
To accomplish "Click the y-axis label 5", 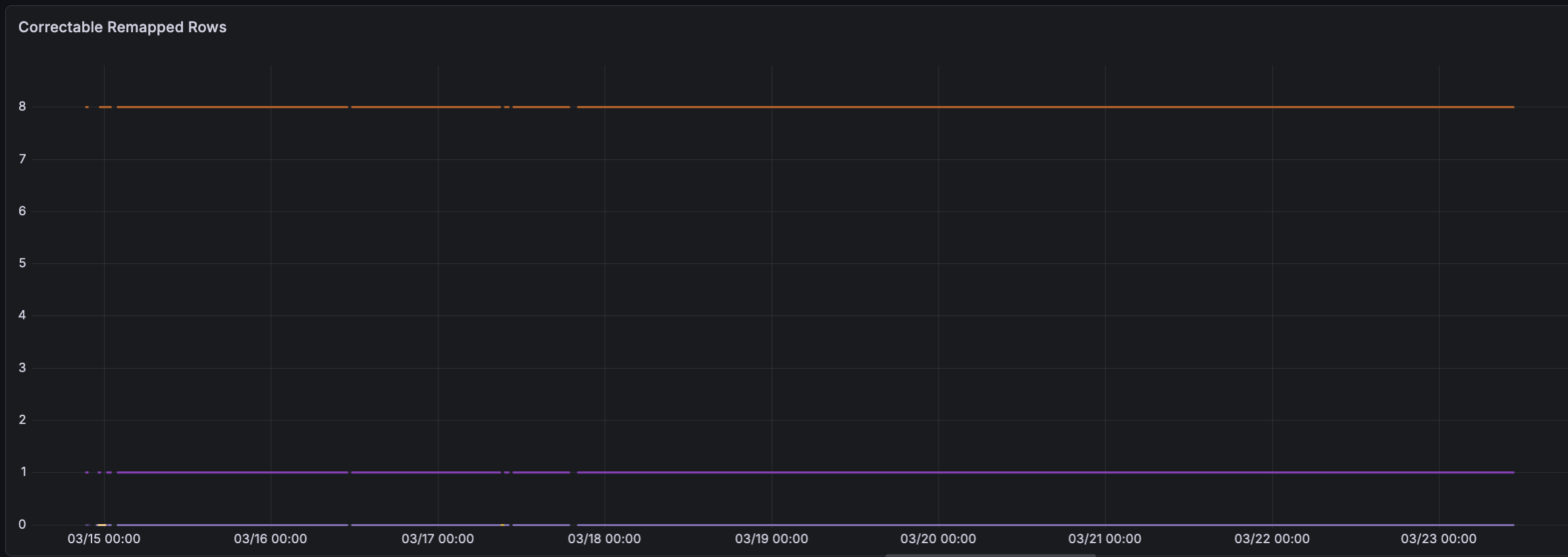I will point(22,263).
